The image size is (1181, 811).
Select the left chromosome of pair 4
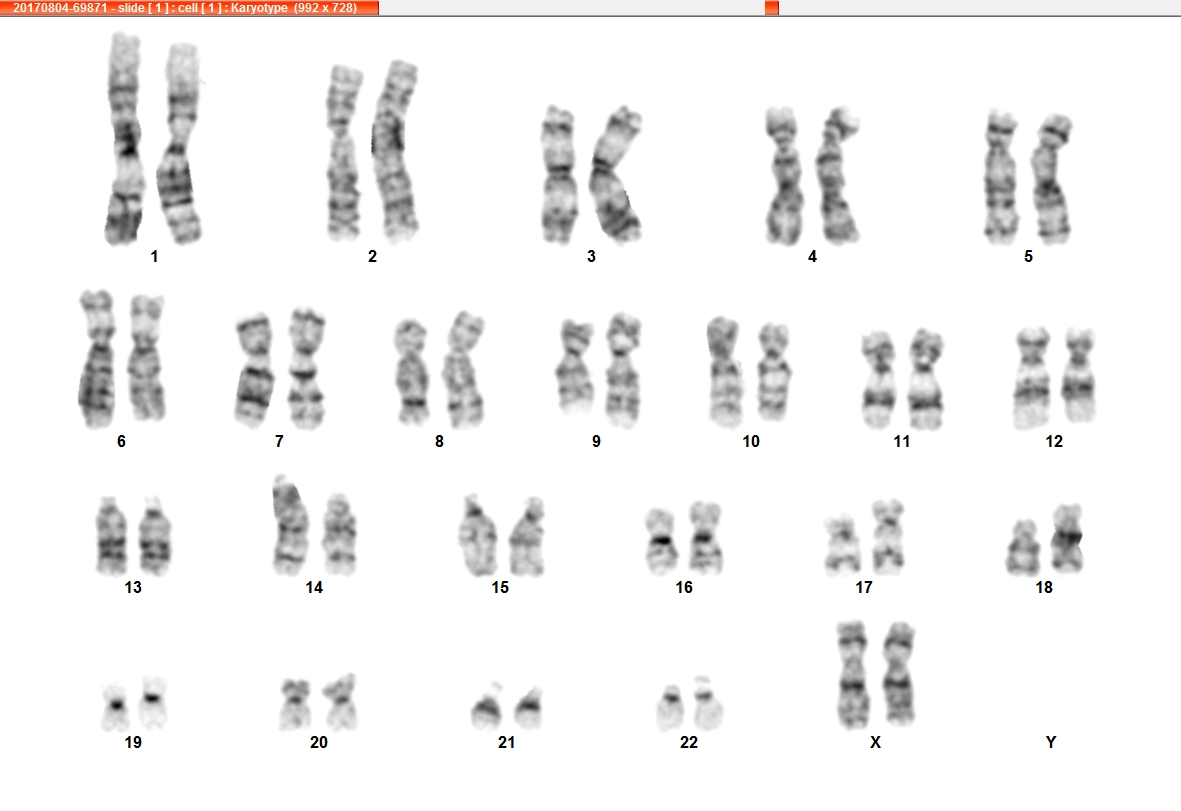tap(784, 177)
